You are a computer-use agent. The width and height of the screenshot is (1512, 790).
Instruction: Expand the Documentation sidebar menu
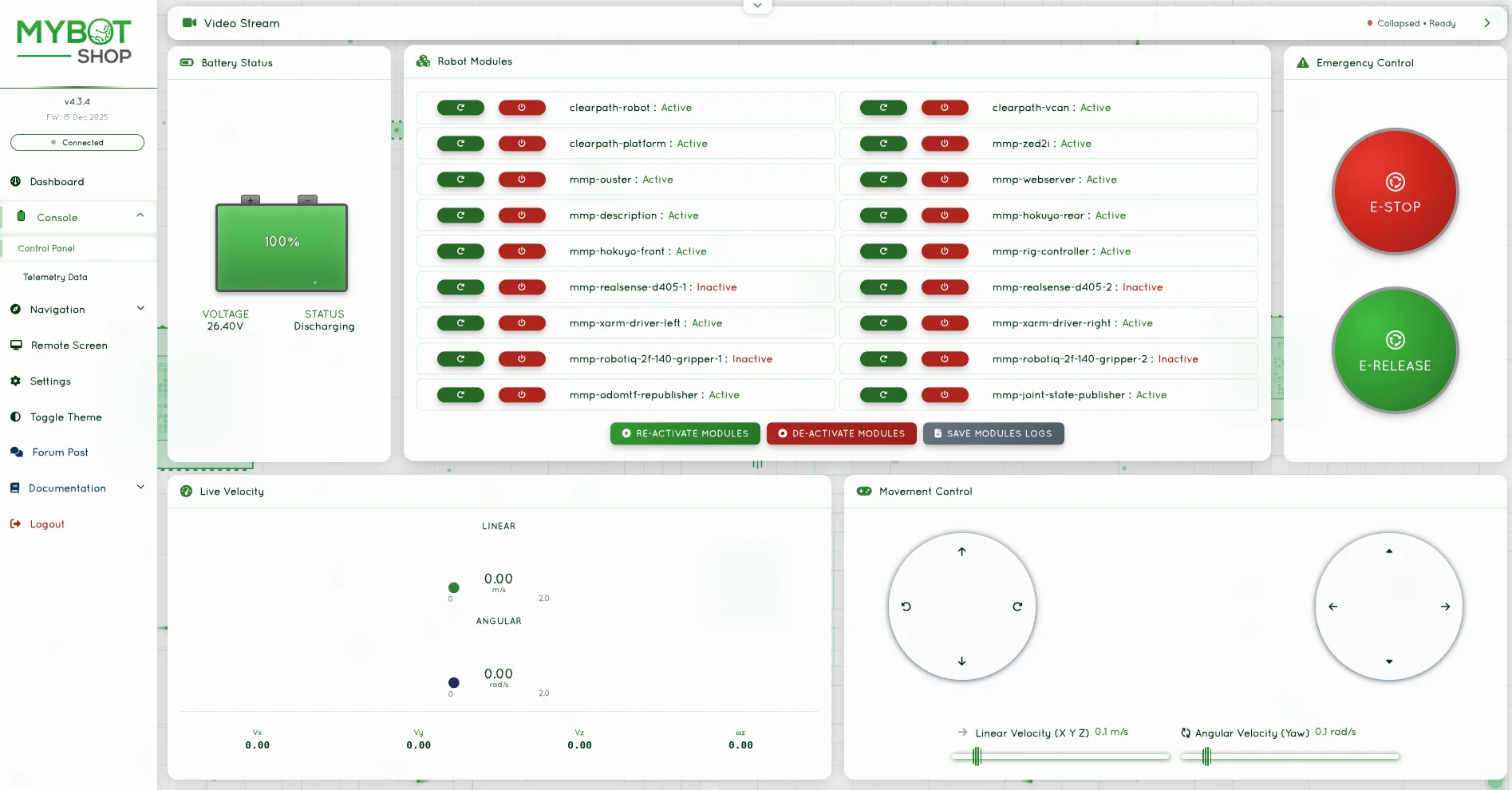[x=140, y=488]
